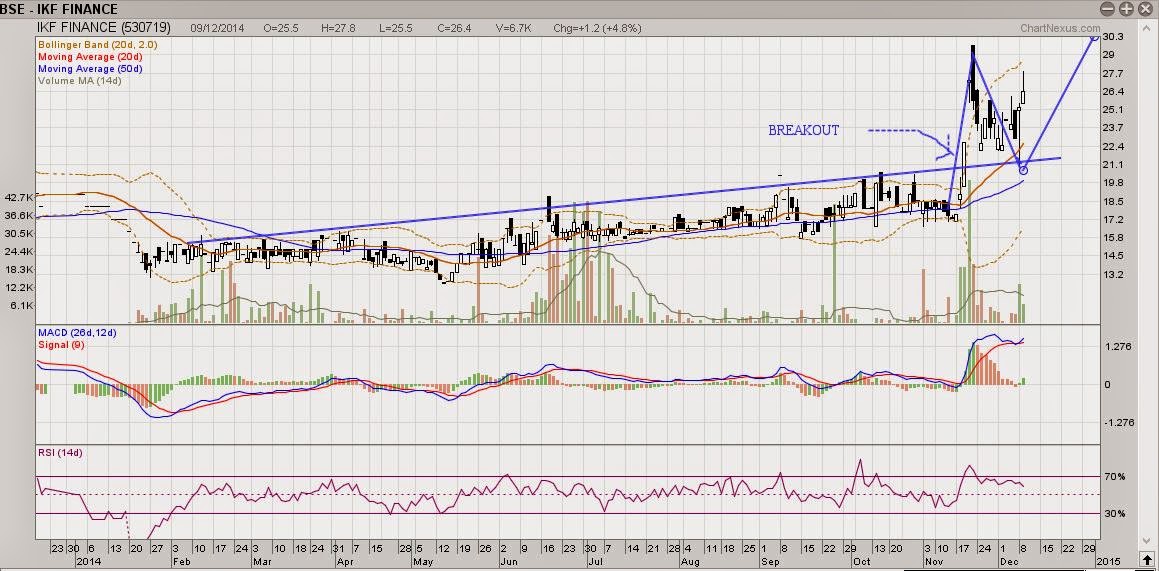Click the '2014' year label on time axis

click(x=89, y=561)
